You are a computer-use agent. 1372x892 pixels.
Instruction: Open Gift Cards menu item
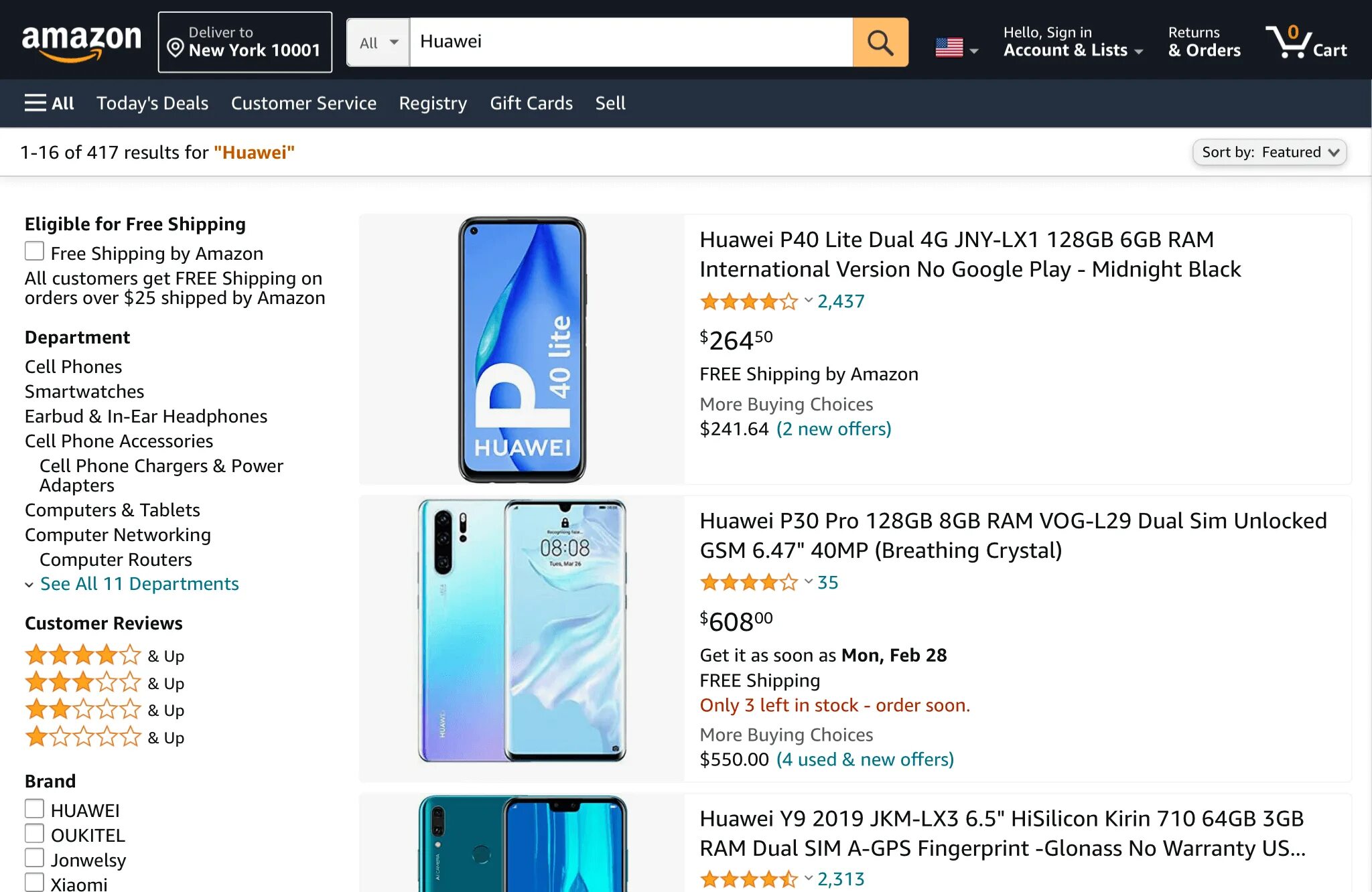click(x=531, y=102)
